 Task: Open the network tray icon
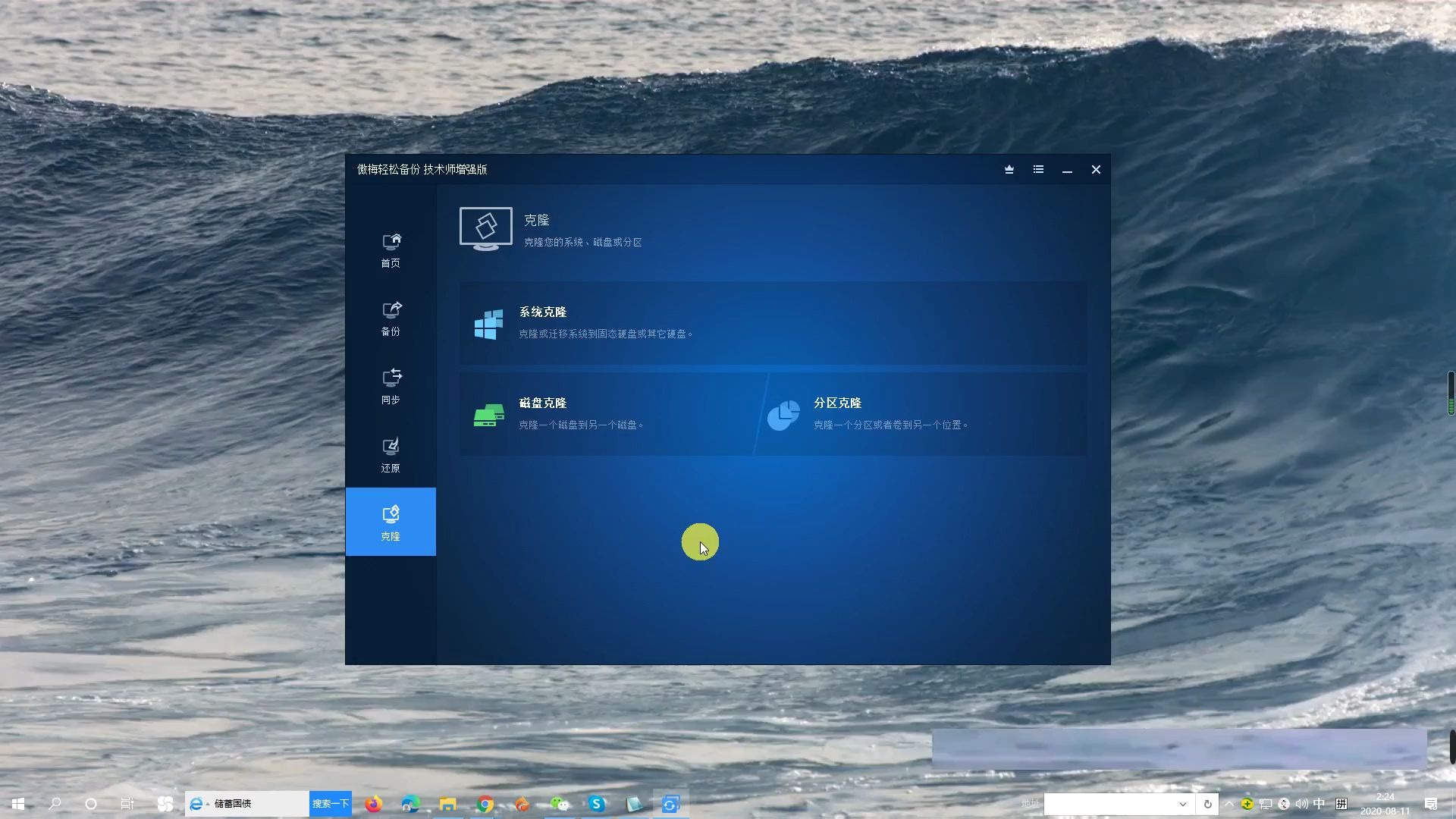pyautogui.click(x=1265, y=804)
